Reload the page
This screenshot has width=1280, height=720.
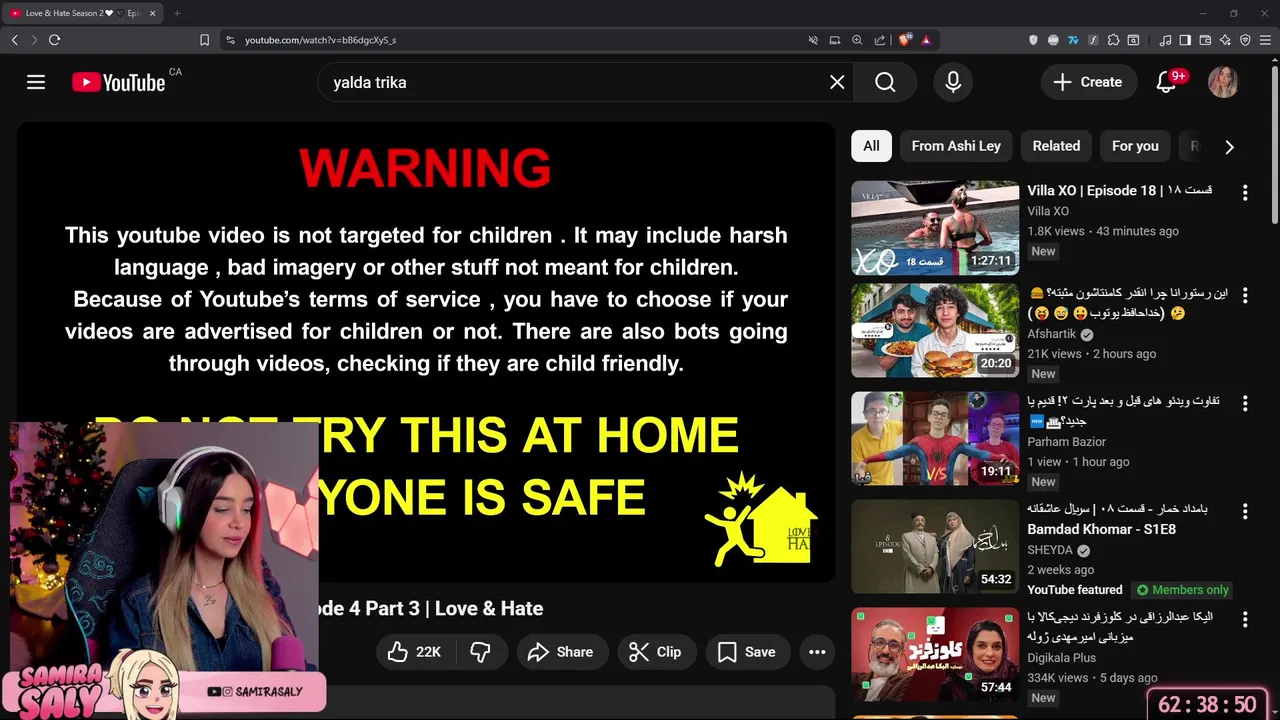pyautogui.click(x=54, y=40)
